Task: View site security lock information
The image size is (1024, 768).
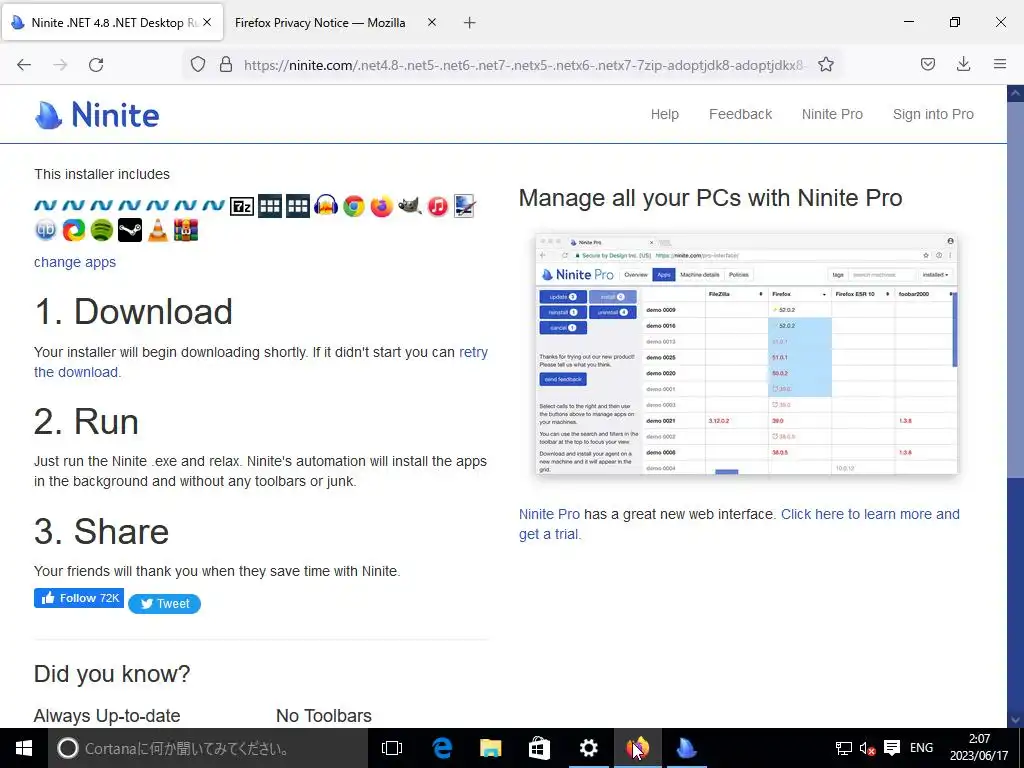Action: [x=226, y=65]
